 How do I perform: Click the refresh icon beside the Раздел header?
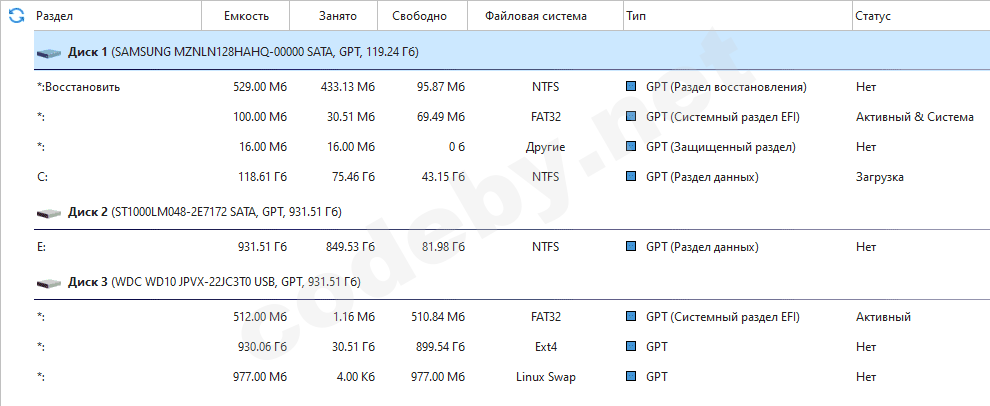(x=15, y=16)
